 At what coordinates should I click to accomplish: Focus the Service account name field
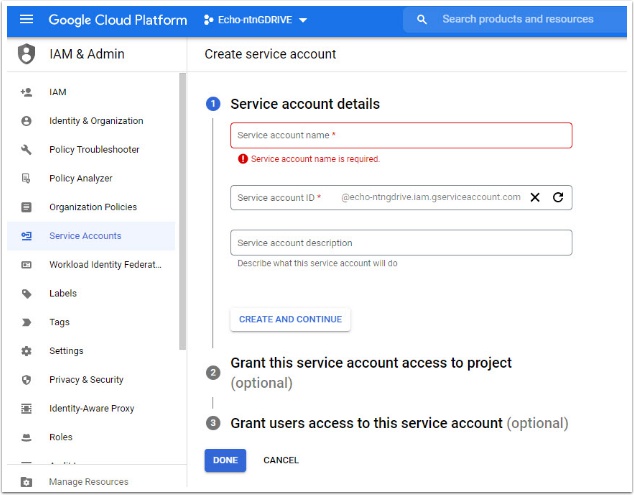point(401,135)
